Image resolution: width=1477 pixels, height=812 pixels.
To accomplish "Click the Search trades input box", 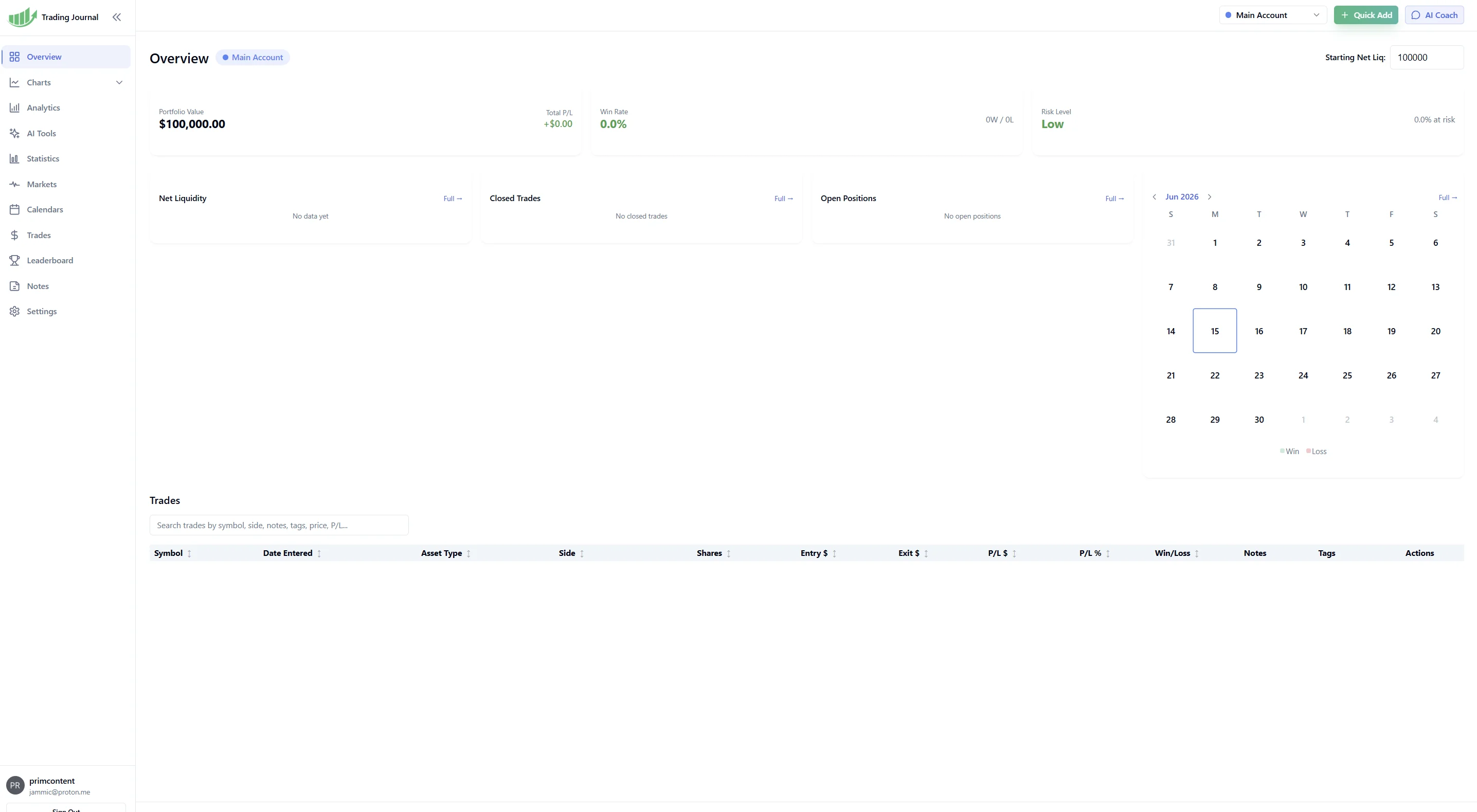I will pyautogui.click(x=279, y=525).
